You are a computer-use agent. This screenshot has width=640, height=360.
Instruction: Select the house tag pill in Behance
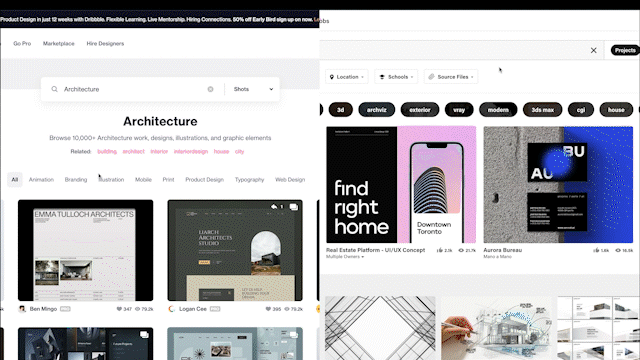point(616,110)
